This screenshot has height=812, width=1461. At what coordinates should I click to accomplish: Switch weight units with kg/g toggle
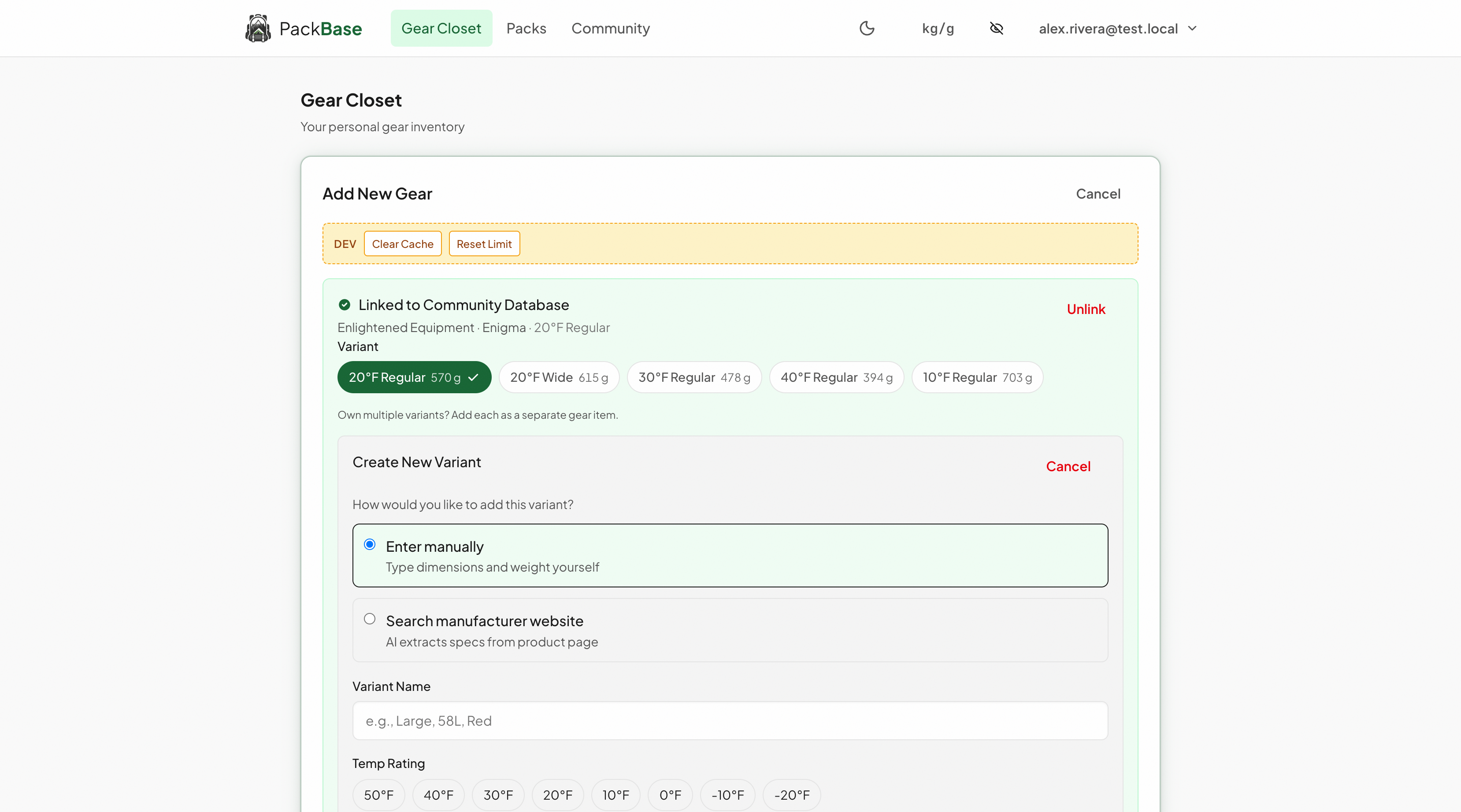pyautogui.click(x=938, y=28)
